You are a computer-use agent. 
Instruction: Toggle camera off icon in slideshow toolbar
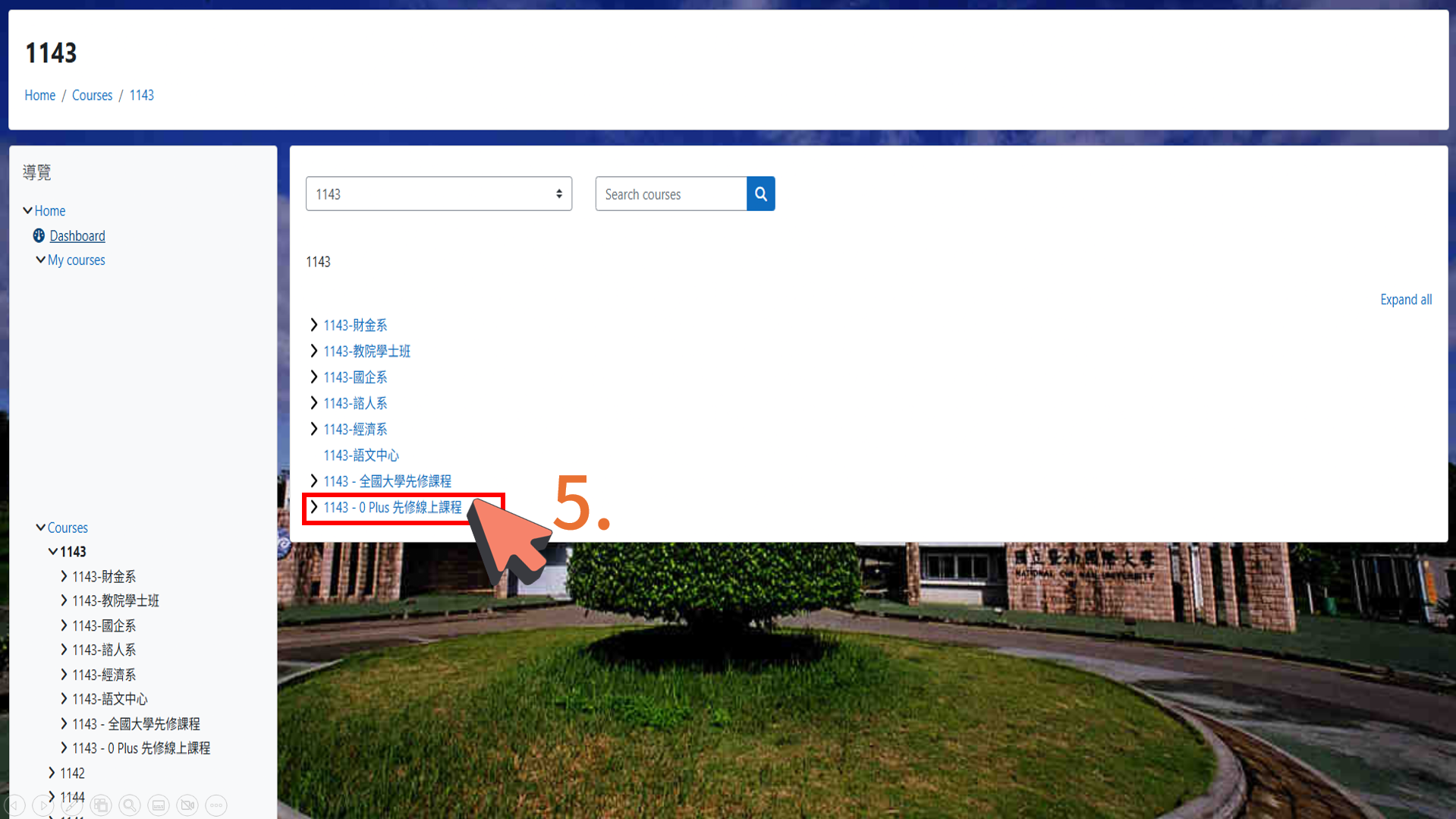tap(187, 805)
